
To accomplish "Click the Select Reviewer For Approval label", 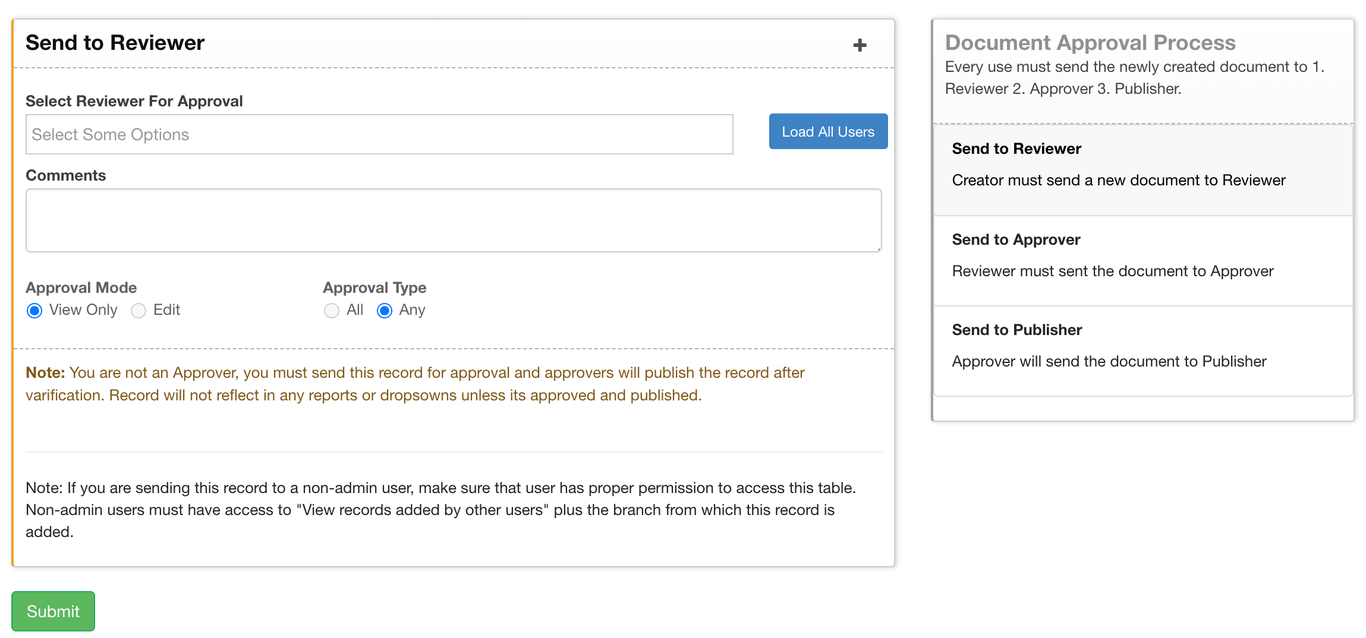I will [x=134, y=101].
